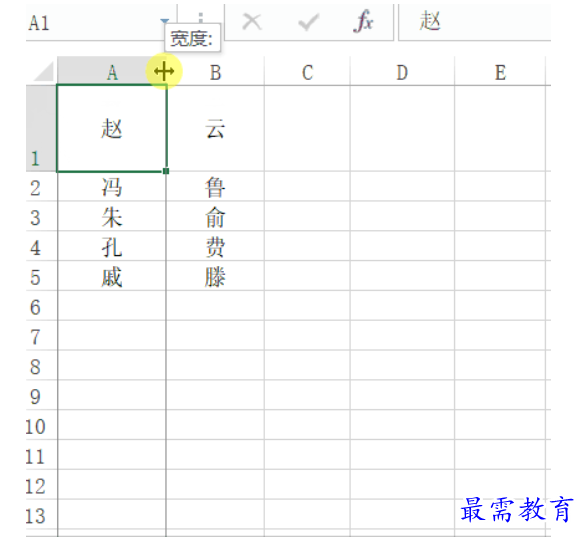The height and width of the screenshot is (541, 582).
Task: Click cell containing 戚
Action: point(112,276)
